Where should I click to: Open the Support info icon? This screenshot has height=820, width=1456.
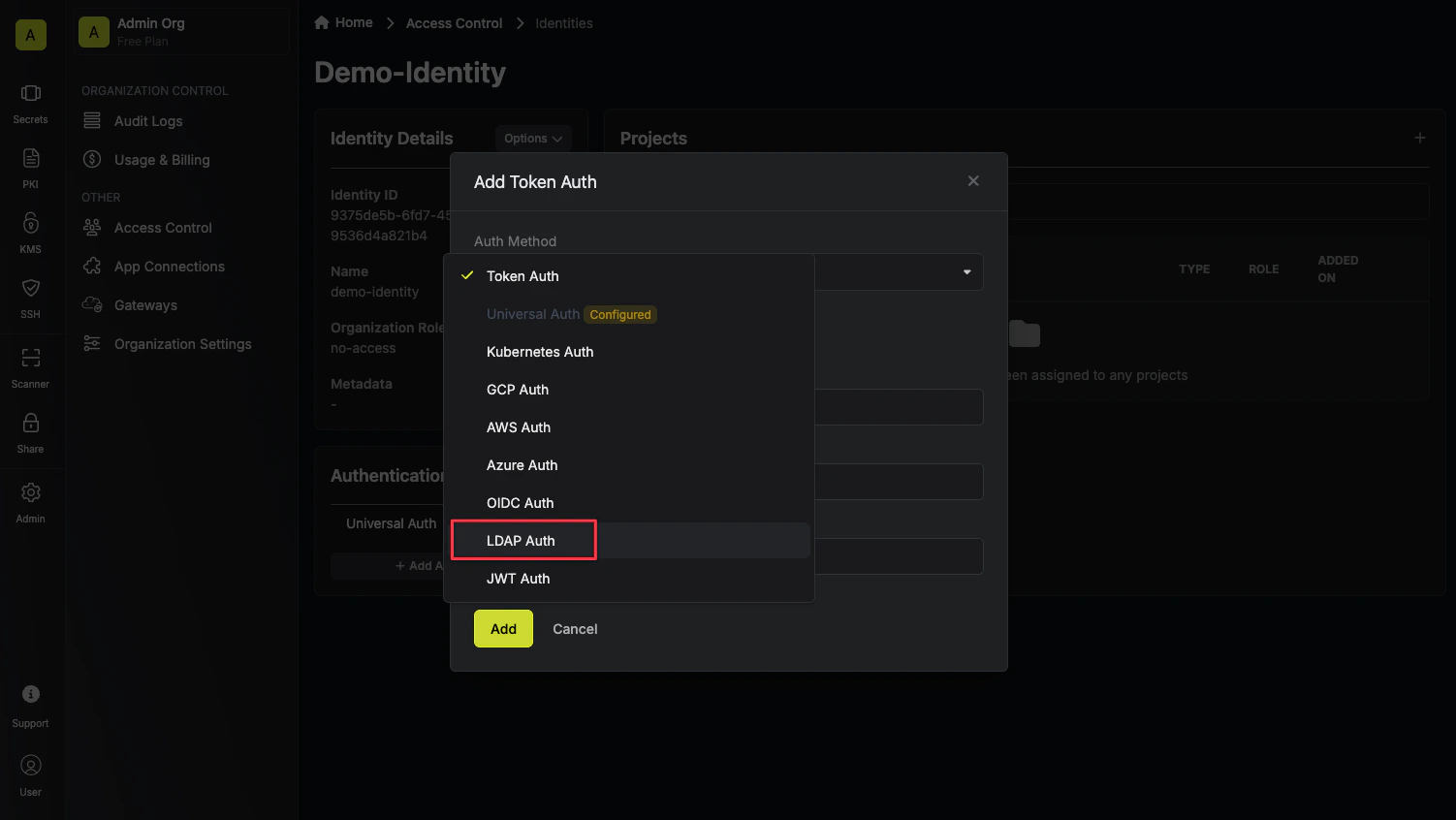[x=31, y=694]
